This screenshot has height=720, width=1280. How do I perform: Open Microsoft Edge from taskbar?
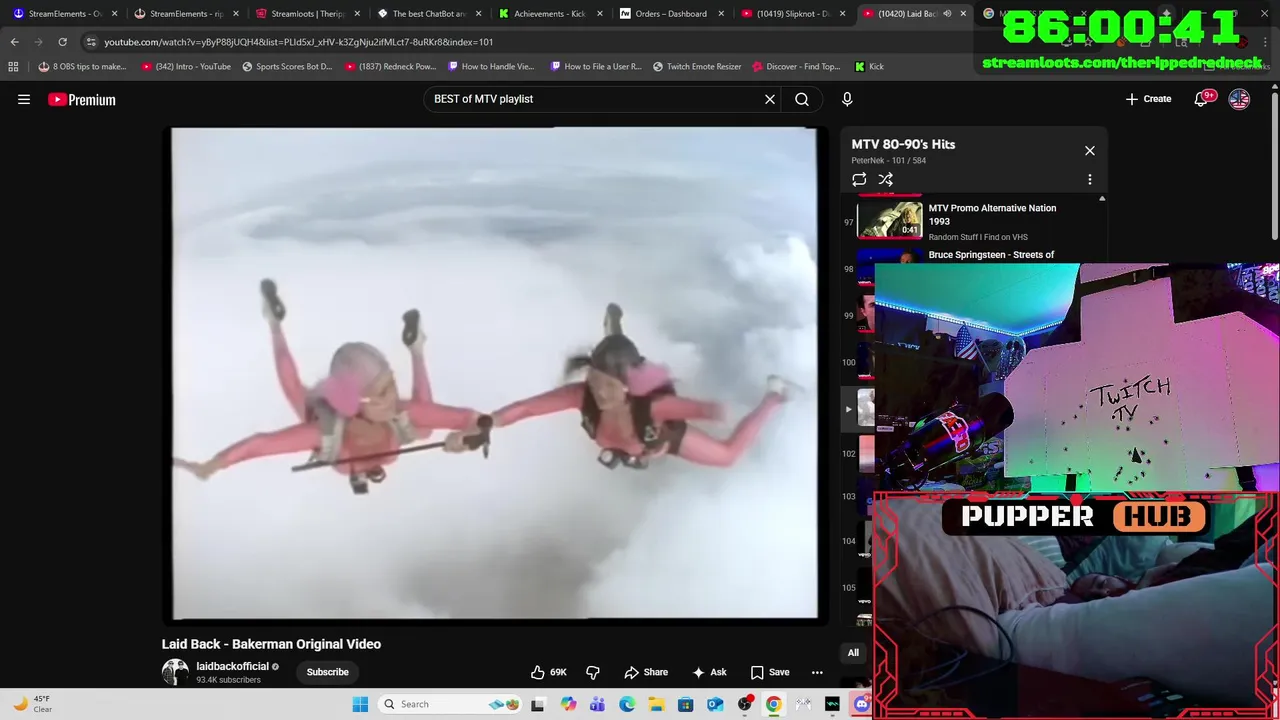click(627, 704)
